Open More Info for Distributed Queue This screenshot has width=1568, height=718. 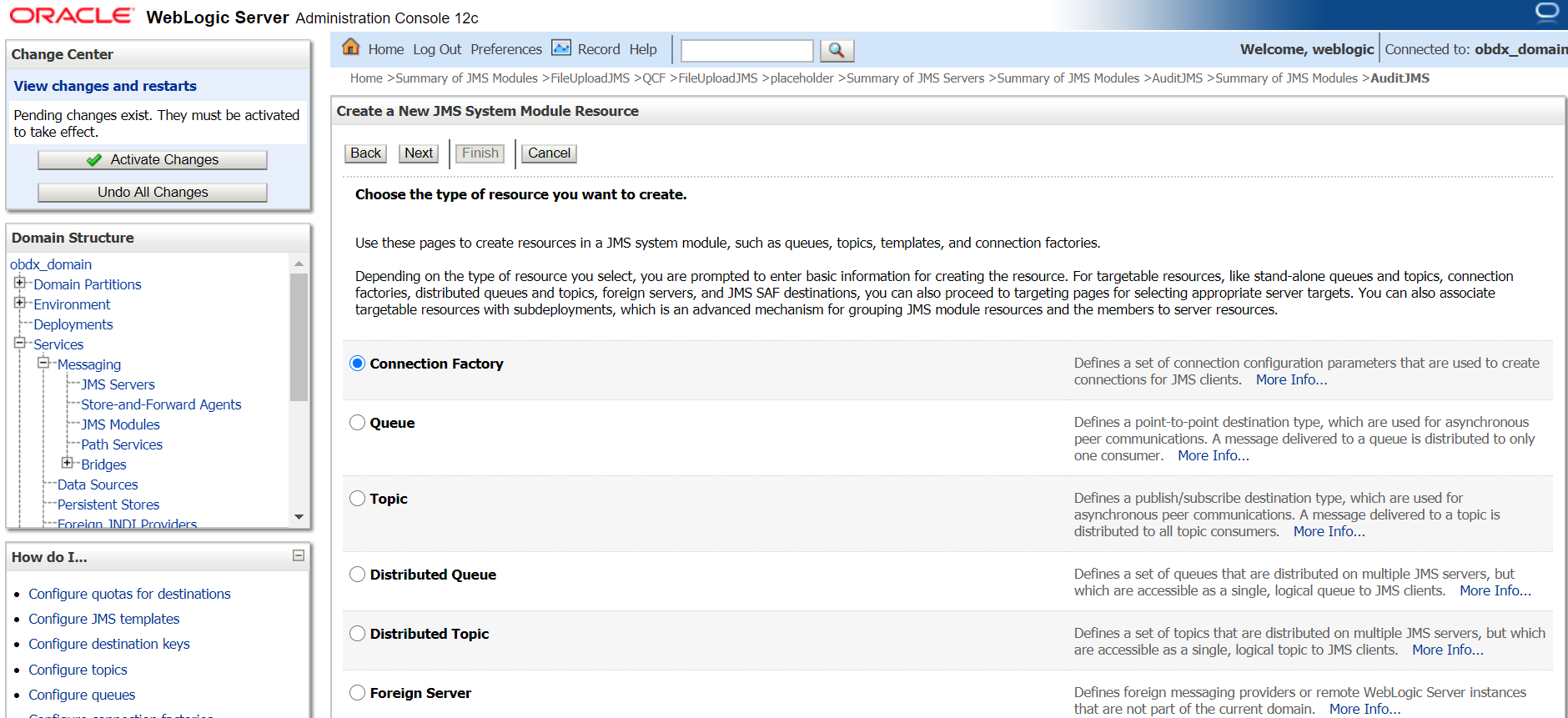(x=1495, y=591)
